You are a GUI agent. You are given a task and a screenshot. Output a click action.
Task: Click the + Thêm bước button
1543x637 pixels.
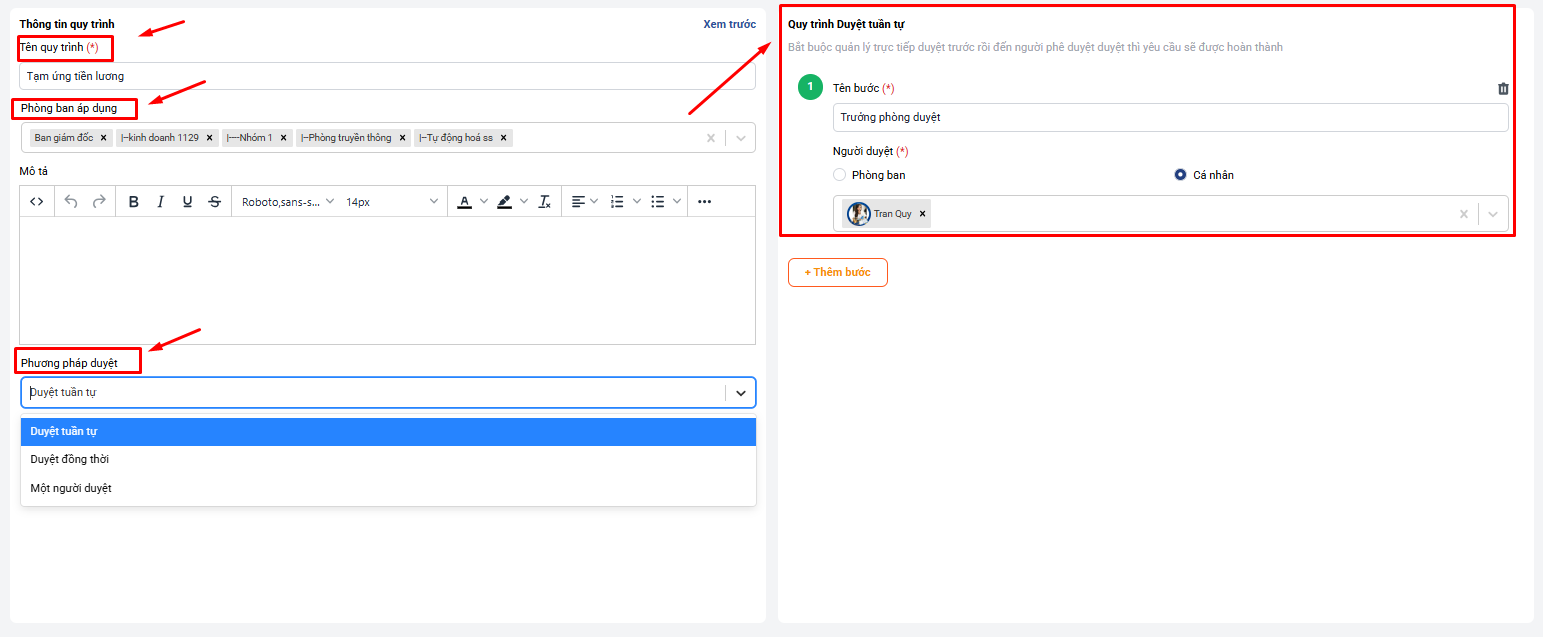pyautogui.click(x=837, y=273)
